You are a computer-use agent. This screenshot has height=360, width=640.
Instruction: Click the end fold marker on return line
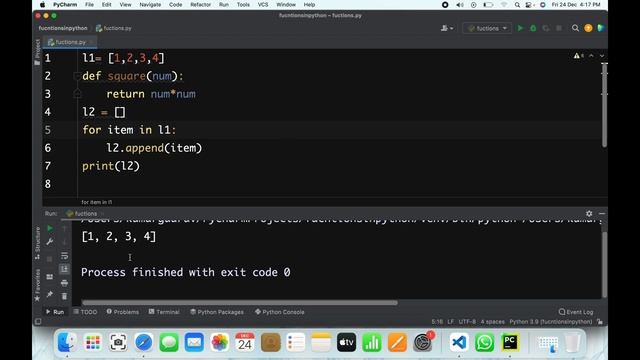(x=77, y=94)
